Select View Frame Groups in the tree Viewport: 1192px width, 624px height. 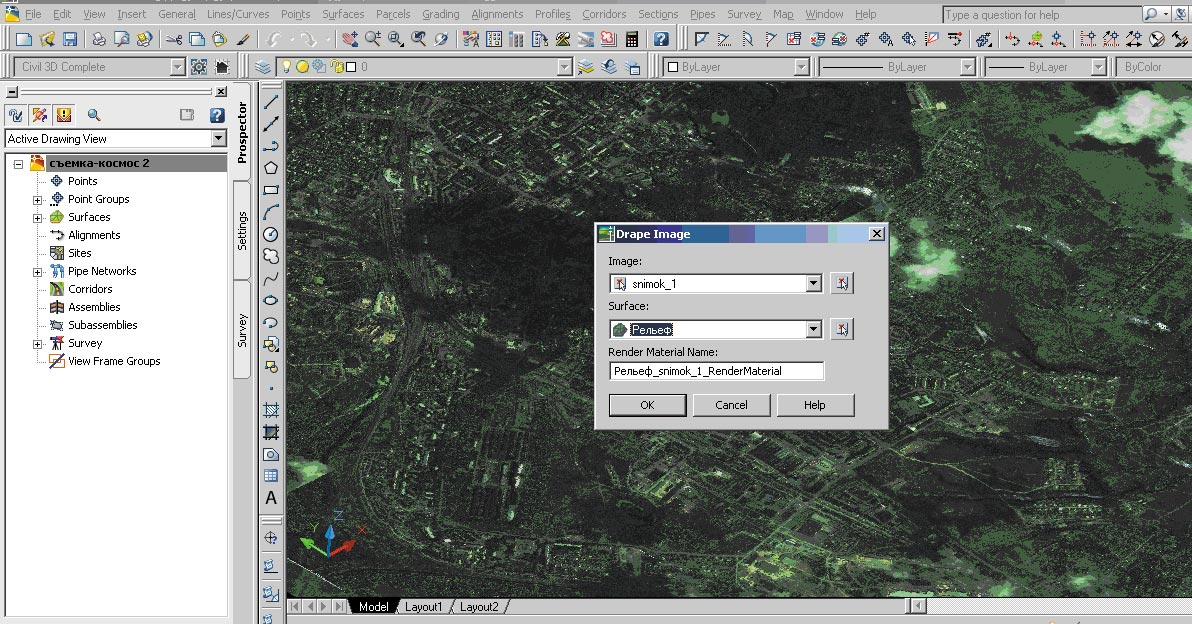(x=114, y=361)
